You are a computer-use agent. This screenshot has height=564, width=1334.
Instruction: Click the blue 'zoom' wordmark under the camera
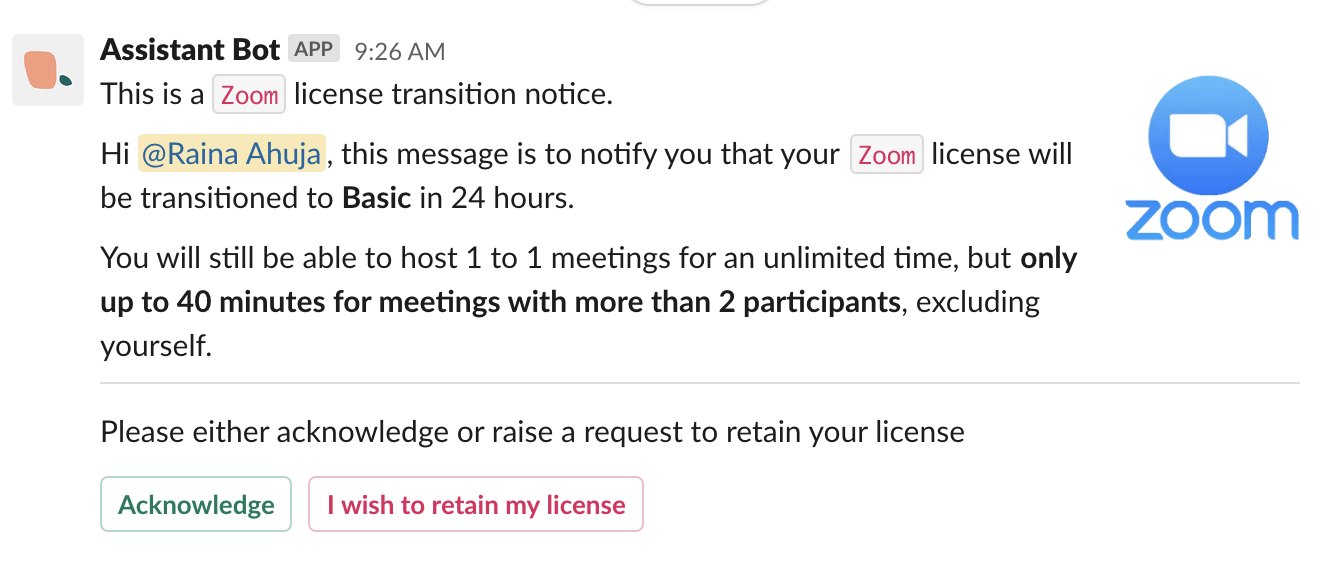tap(1211, 220)
